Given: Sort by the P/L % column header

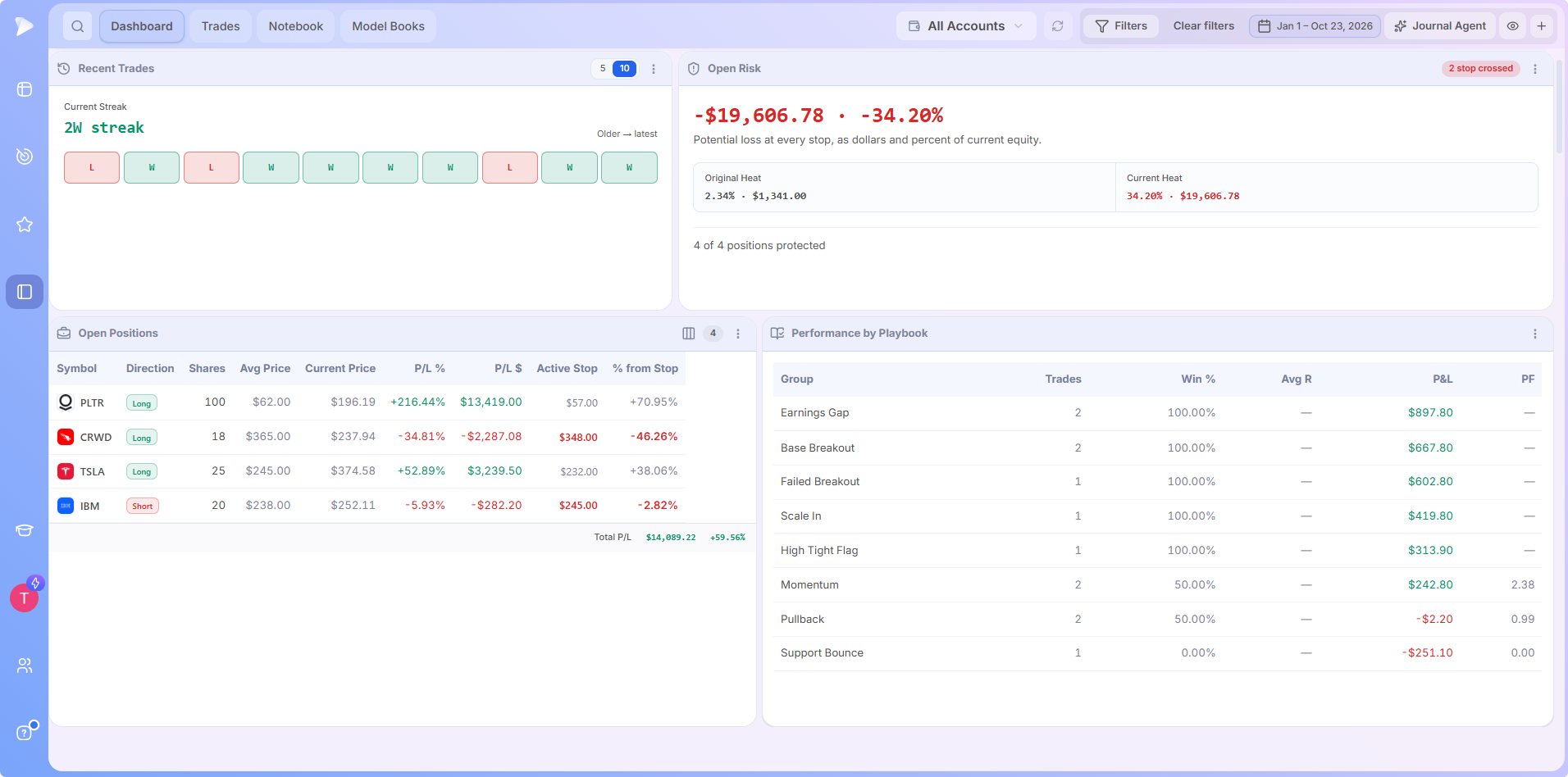Looking at the screenshot, I should pos(430,369).
